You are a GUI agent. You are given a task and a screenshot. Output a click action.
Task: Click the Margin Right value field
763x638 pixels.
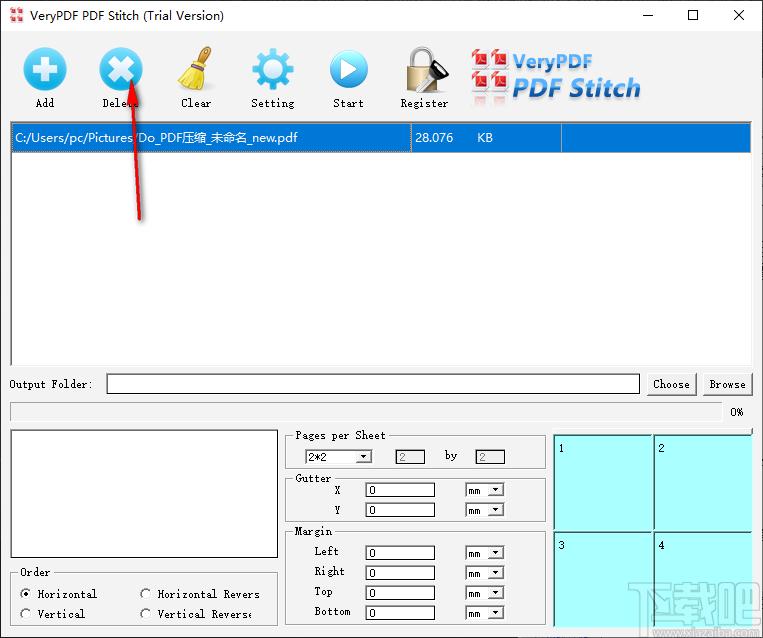[x=400, y=572]
